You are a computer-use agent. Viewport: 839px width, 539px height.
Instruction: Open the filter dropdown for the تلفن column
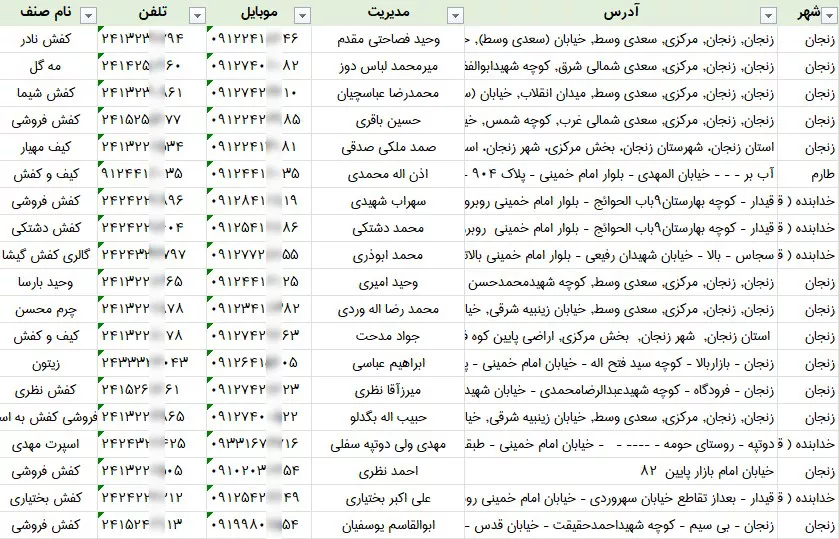197,16
